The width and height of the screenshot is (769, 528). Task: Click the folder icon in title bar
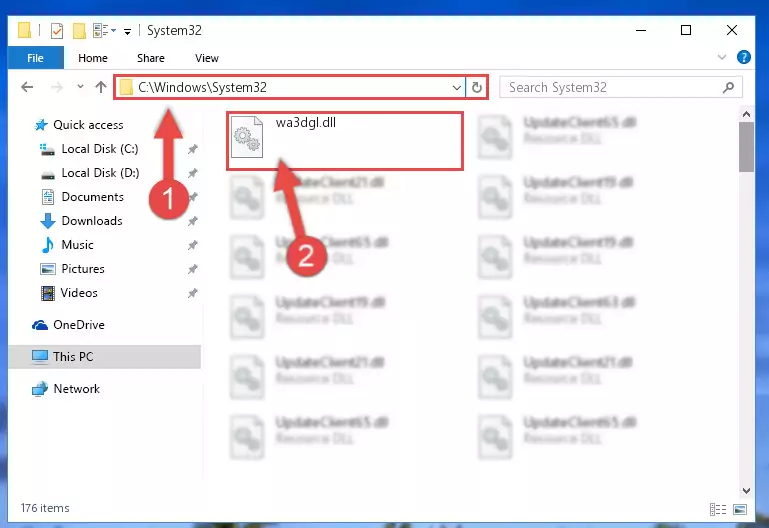coord(25,30)
